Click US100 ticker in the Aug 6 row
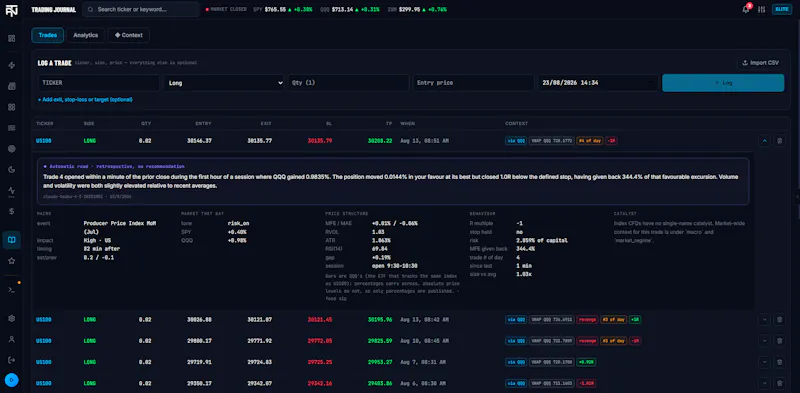The image size is (800, 393). 43,383
